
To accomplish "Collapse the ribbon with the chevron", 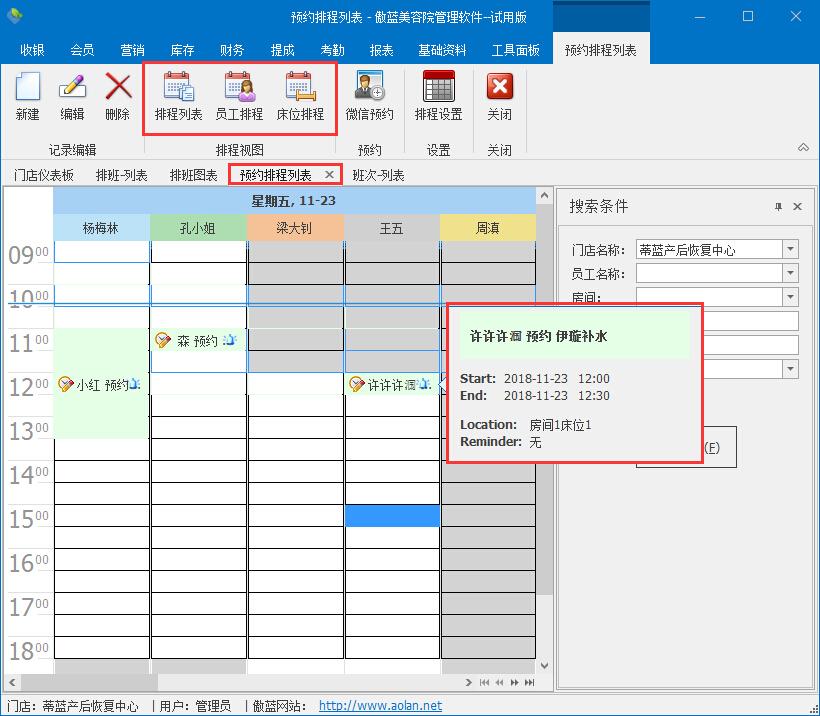I will point(803,148).
